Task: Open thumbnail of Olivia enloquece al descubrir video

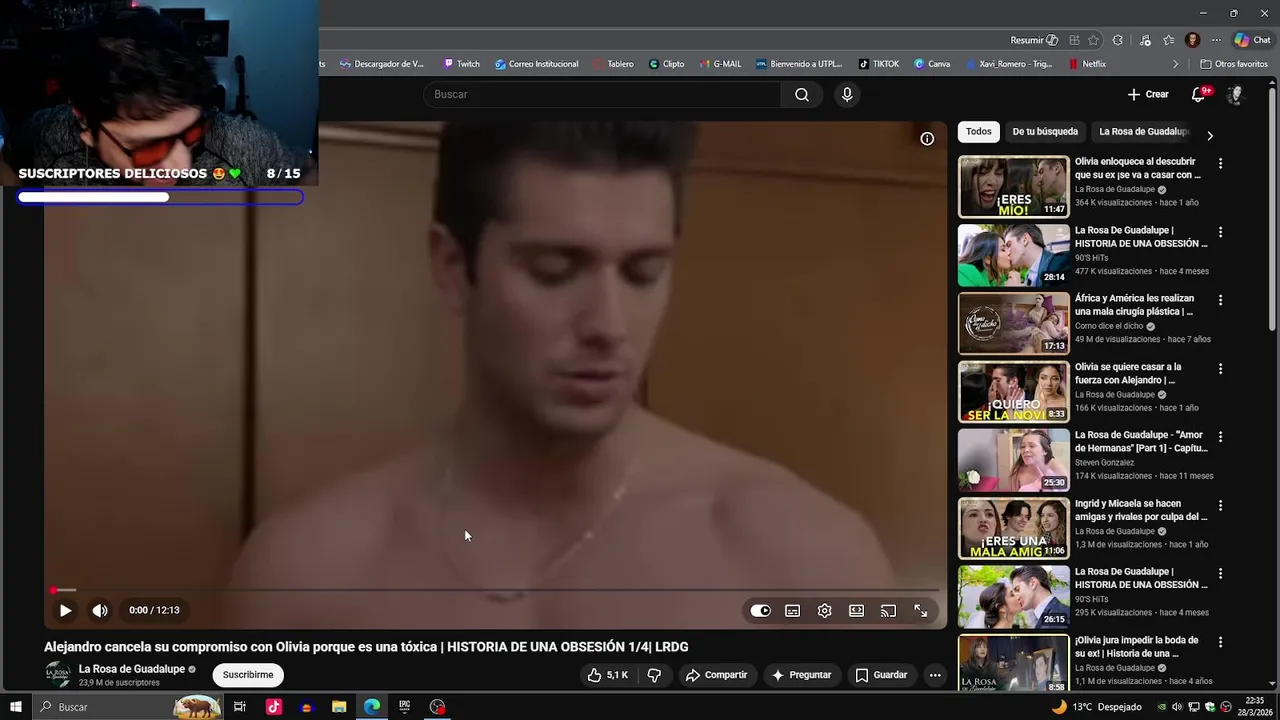Action: 1014,187
